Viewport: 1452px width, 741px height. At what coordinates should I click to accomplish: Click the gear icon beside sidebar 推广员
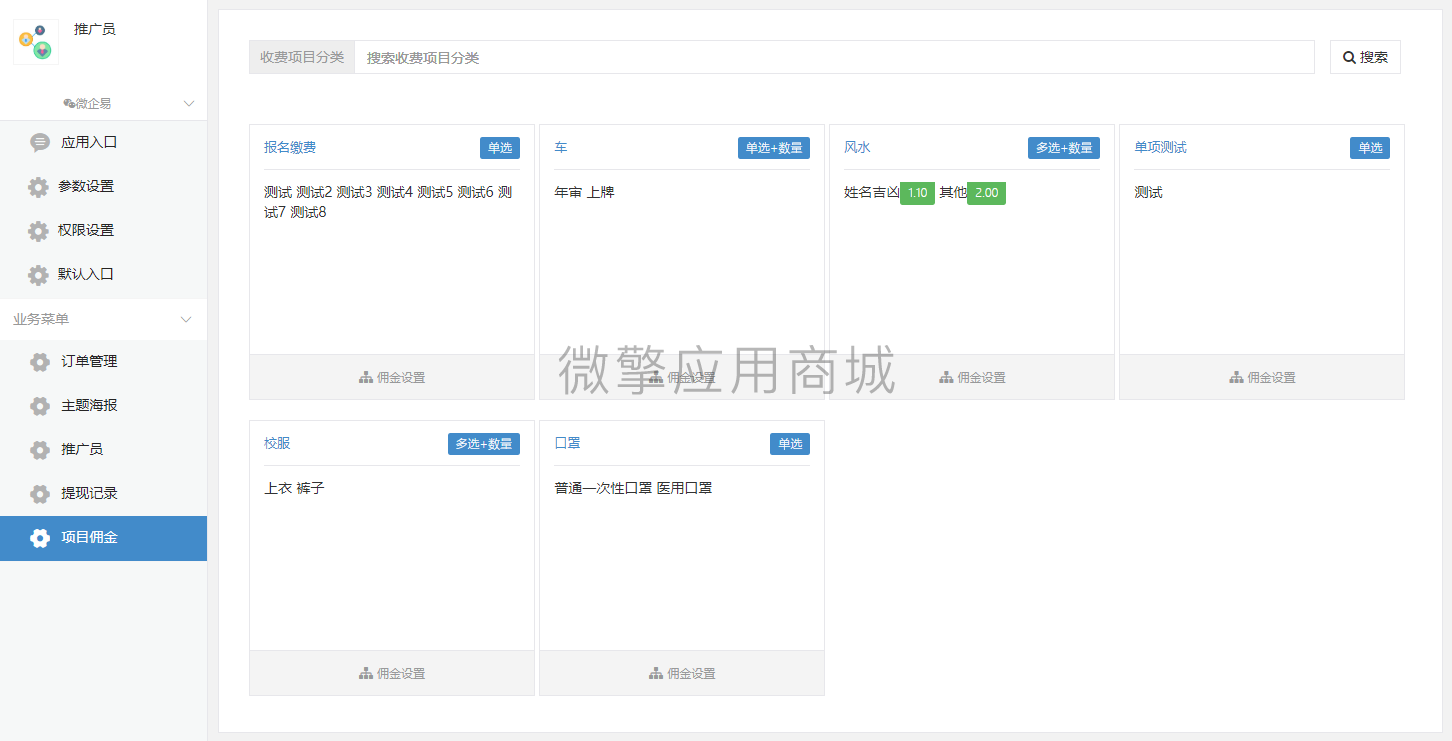tap(40, 450)
